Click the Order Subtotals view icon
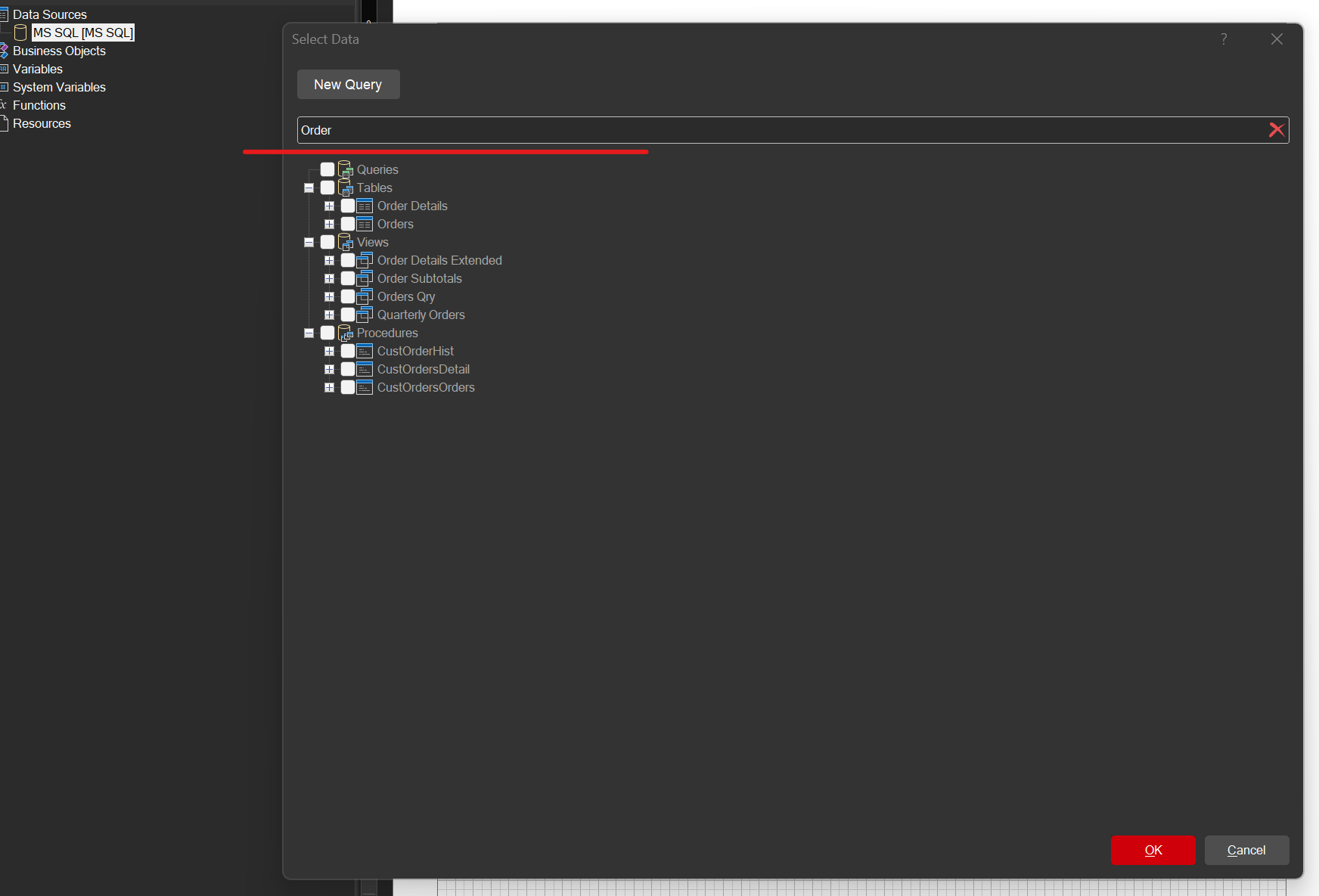 coord(365,278)
